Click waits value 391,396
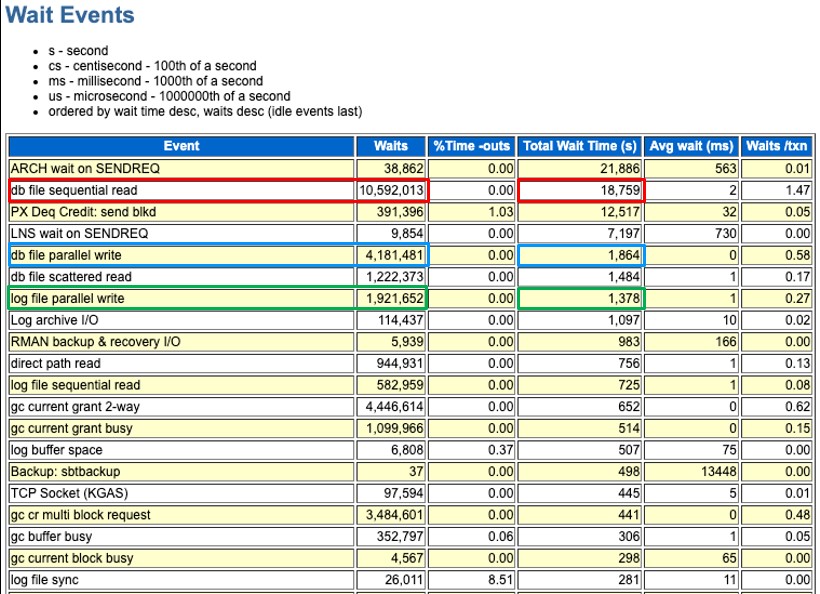The height and width of the screenshot is (594, 820). coord(400,212)
